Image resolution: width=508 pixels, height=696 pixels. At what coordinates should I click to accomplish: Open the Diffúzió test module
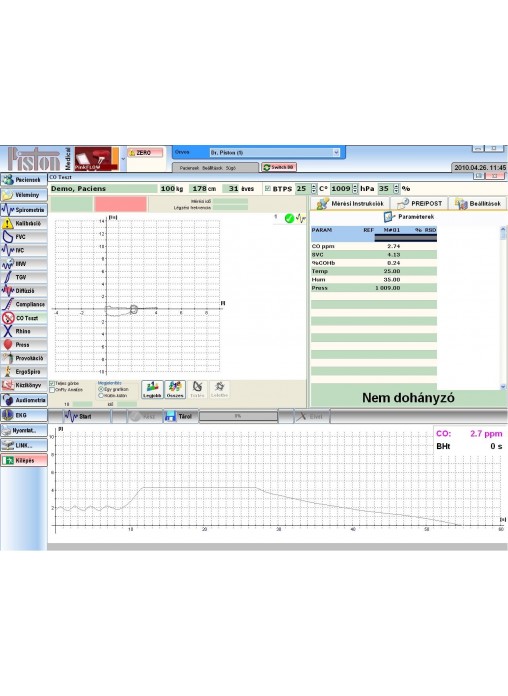coord(24,291)
